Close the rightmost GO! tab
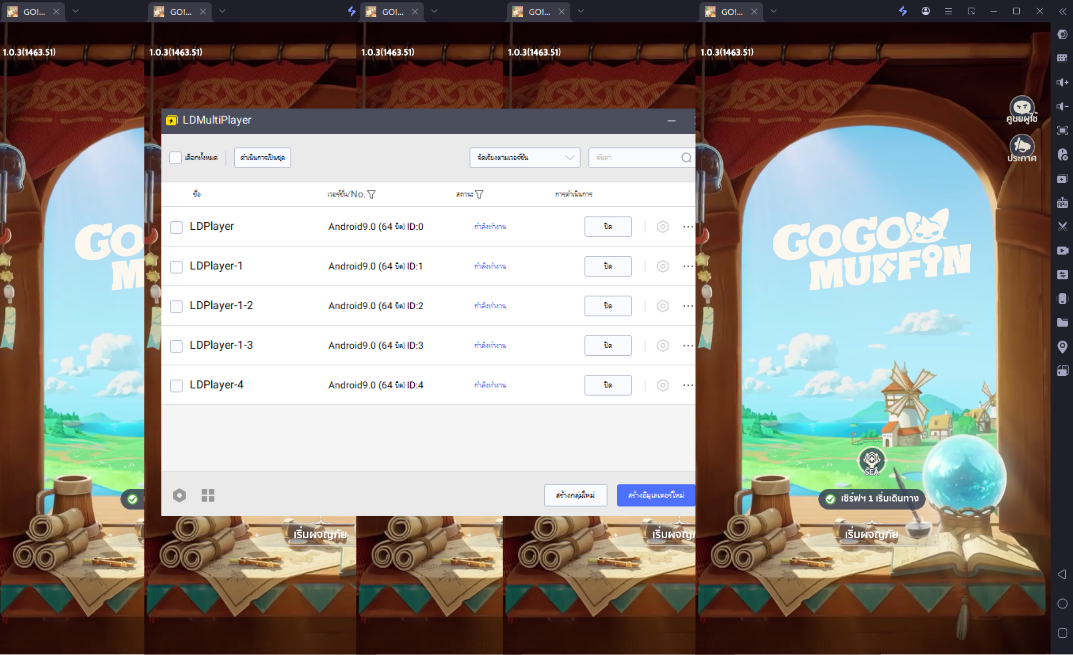Viewport: 1073px width, 655px height. pos(754,12)
